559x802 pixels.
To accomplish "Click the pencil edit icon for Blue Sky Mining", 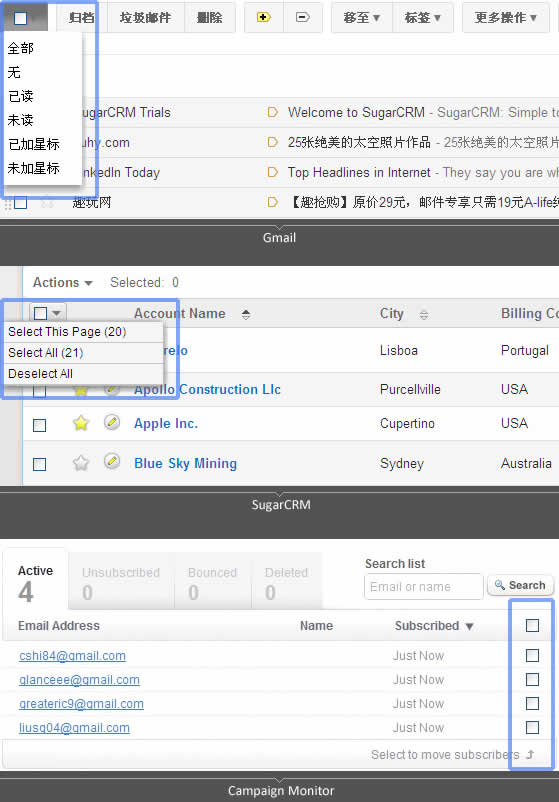I will click(x=112, y=462).
